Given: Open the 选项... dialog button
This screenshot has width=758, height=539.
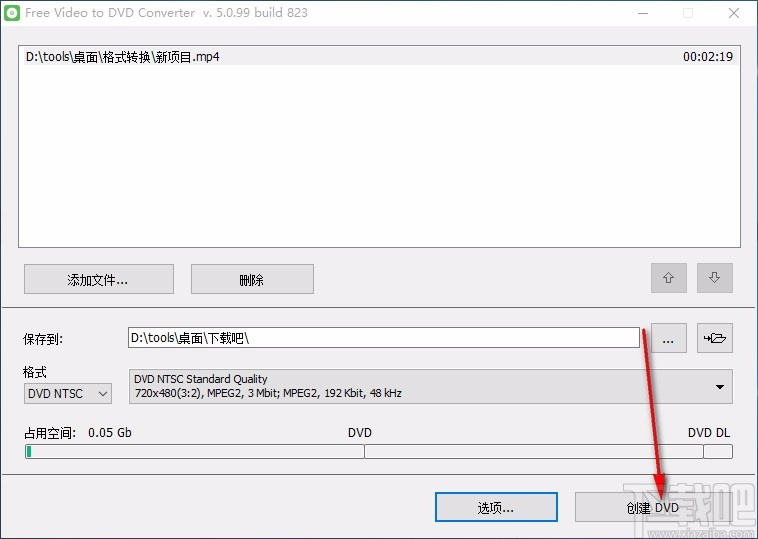Looking at the screenshot, I should pyautogui.click(x=496, y=507).
